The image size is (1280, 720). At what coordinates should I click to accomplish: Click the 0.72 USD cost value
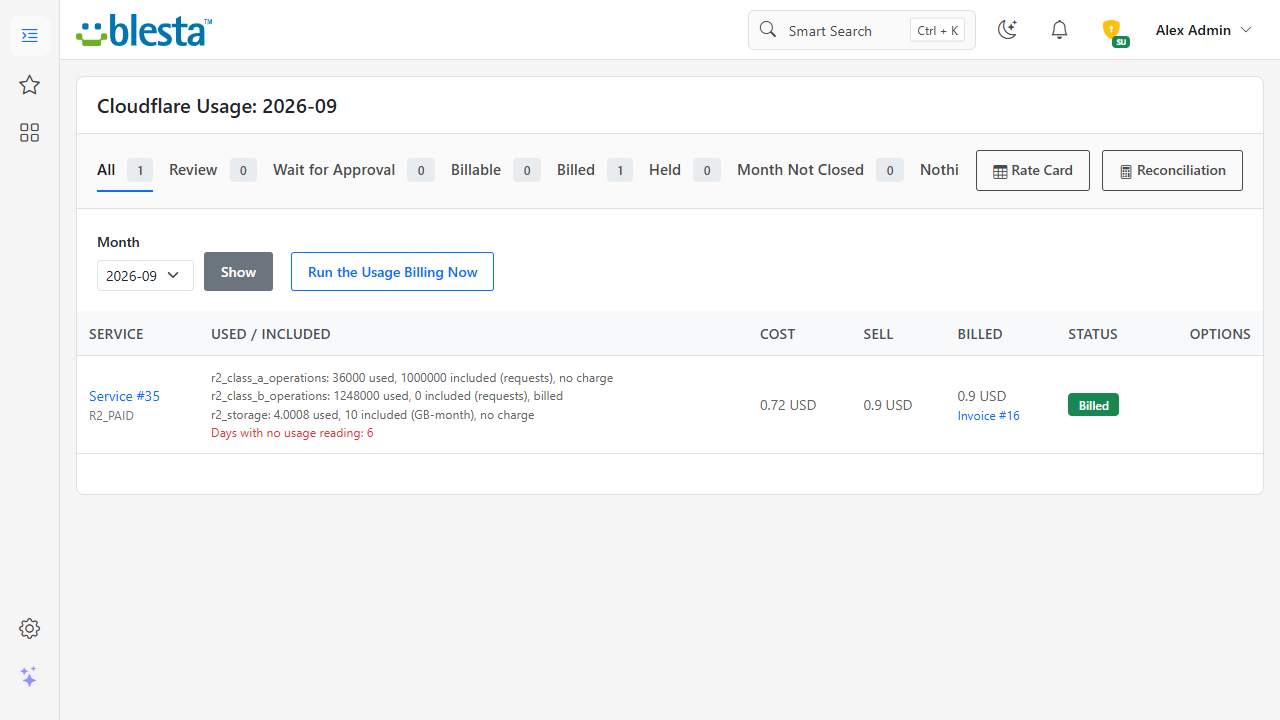[788, 405]
